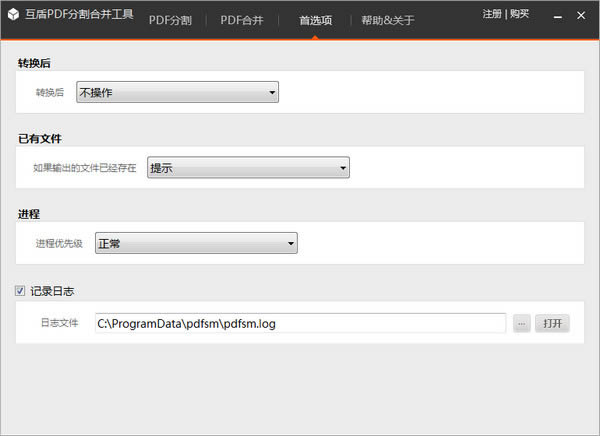This screenshot has width=600, height=436.
Task: Open the 进程优先级 dropdown showing 正常
Action: click(x=196, y=243)
